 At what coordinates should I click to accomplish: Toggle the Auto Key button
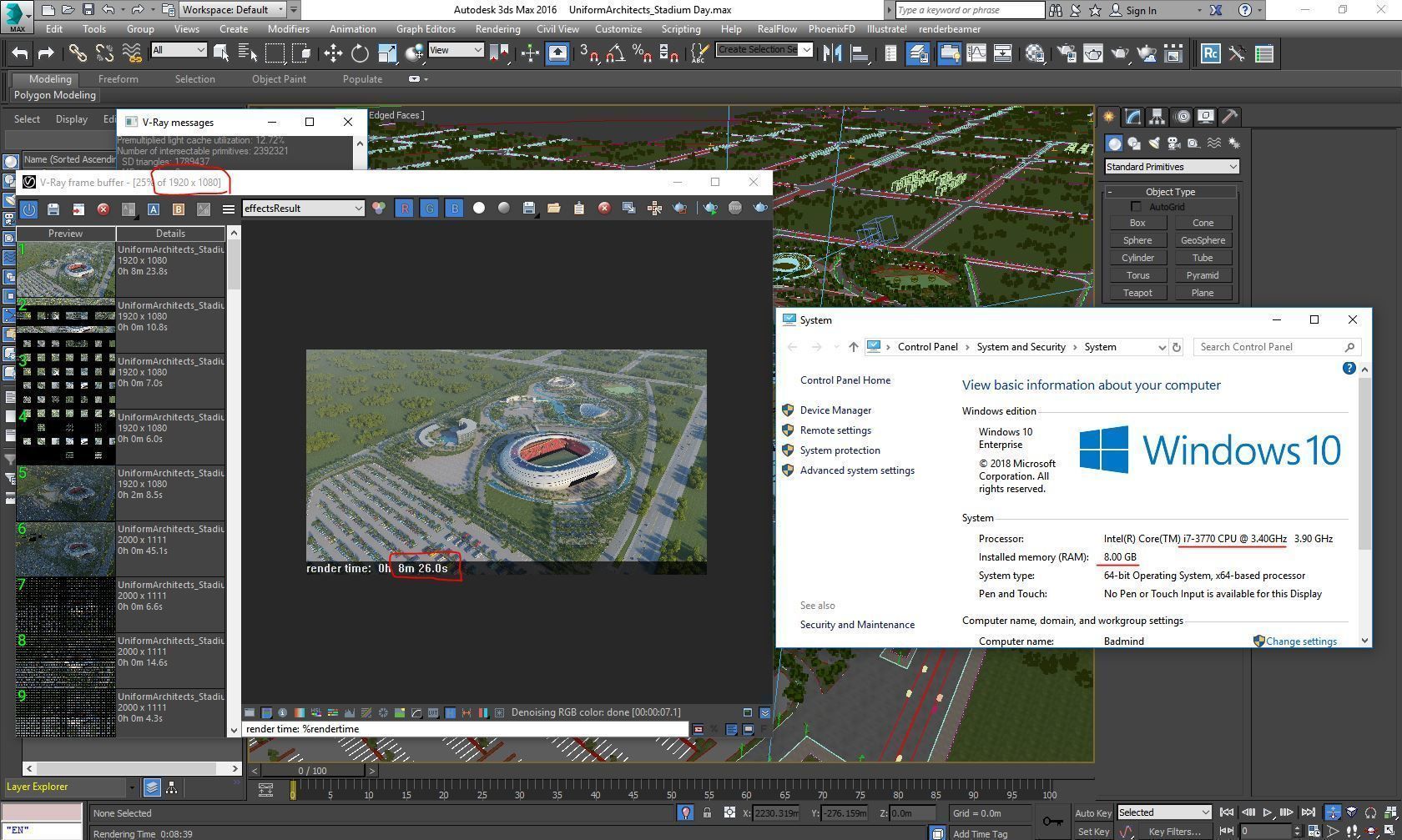[1092, 812]
